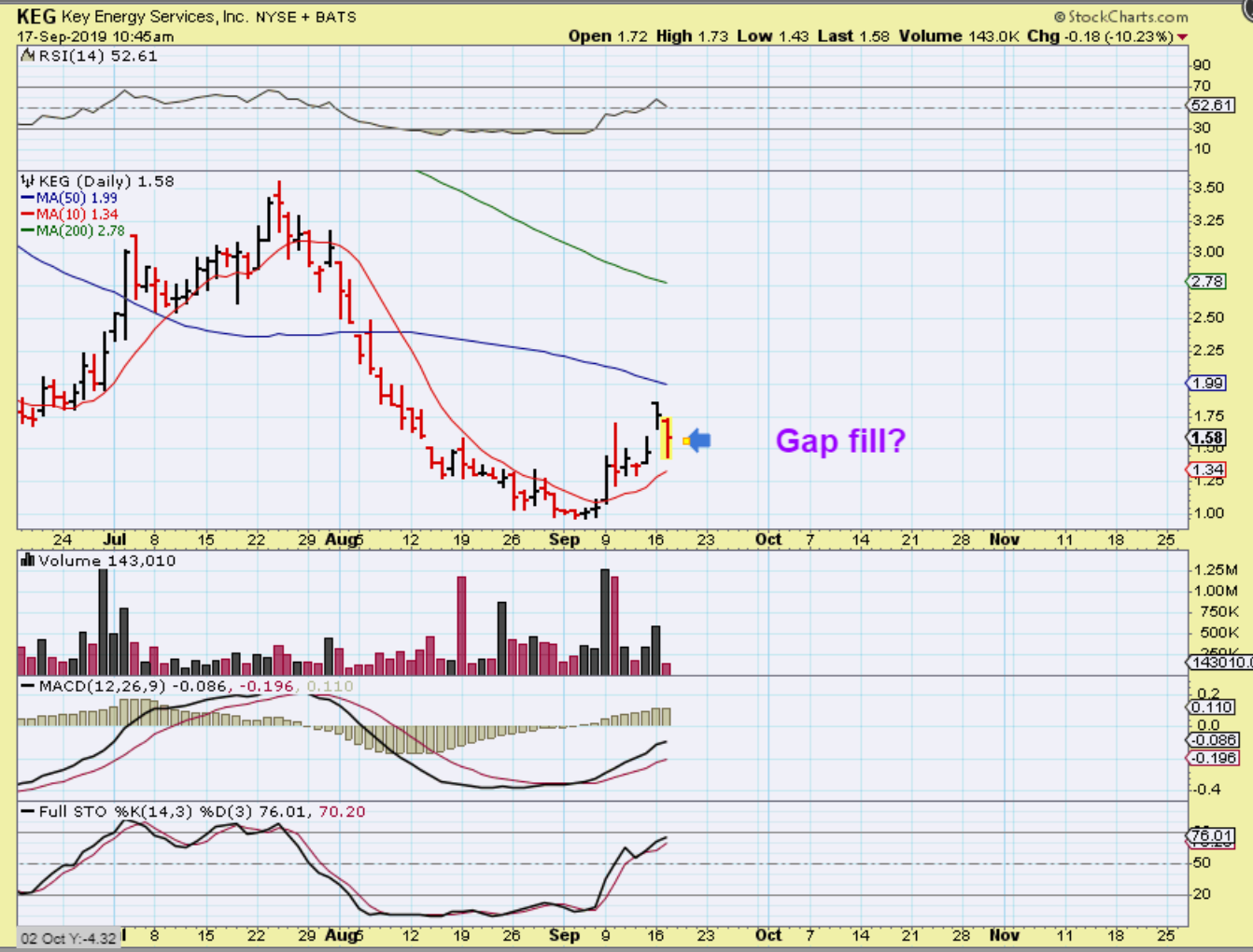The width and height of the screenshot is (1253, 952).
Task: Click the blue MA(50) legend marker
Action: click(x=27, y=198)
